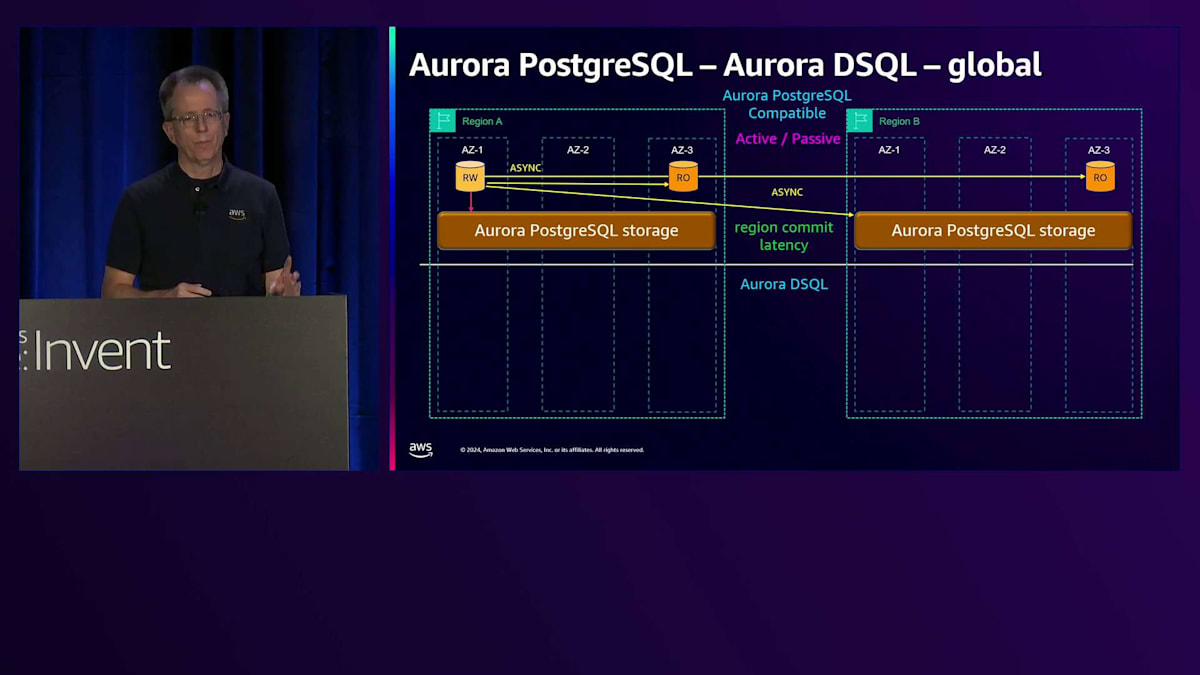Click the AZ-1 label in Region B
The image size is (1200, 675).
click(889, 150)
